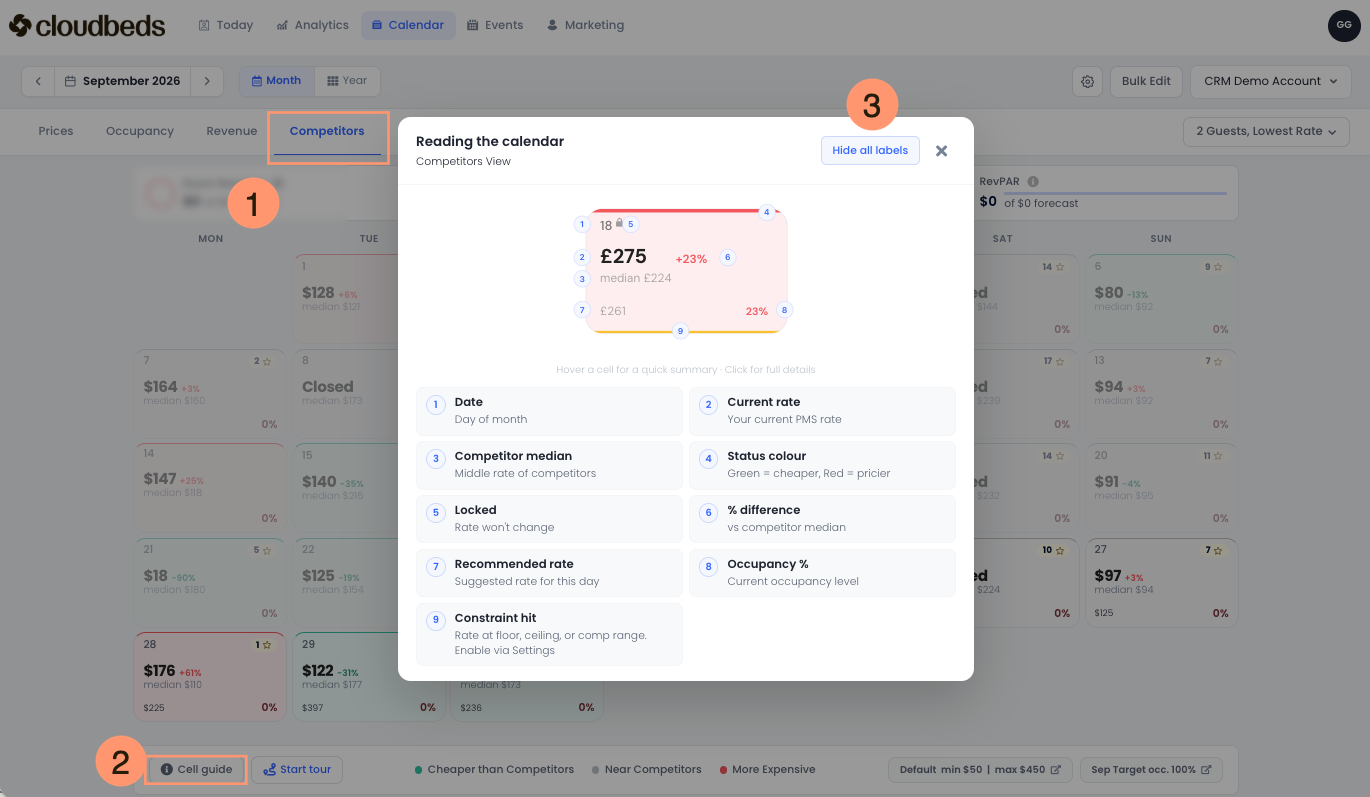Open the September 2026 date picker
Image resolution: width=1370 pixels, height=797 pixels.
pos(123,81)
